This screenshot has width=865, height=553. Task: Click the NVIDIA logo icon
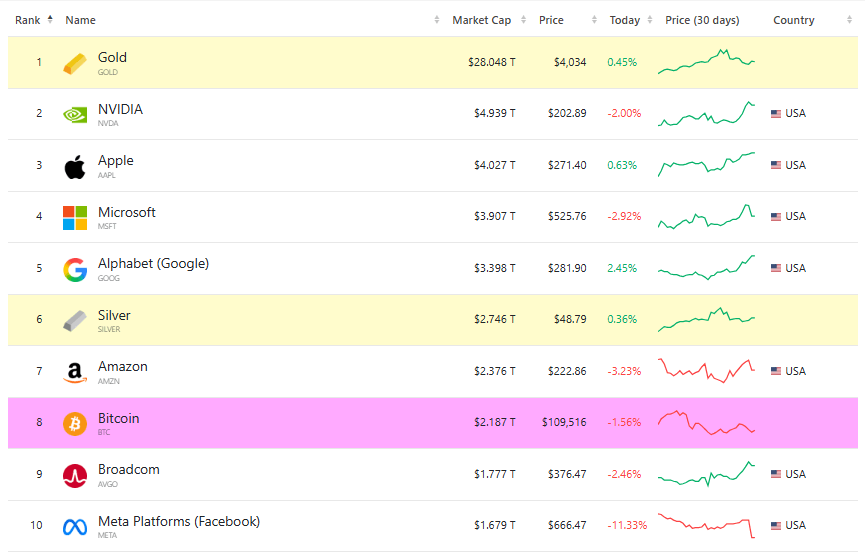click(x=75, y=114)
